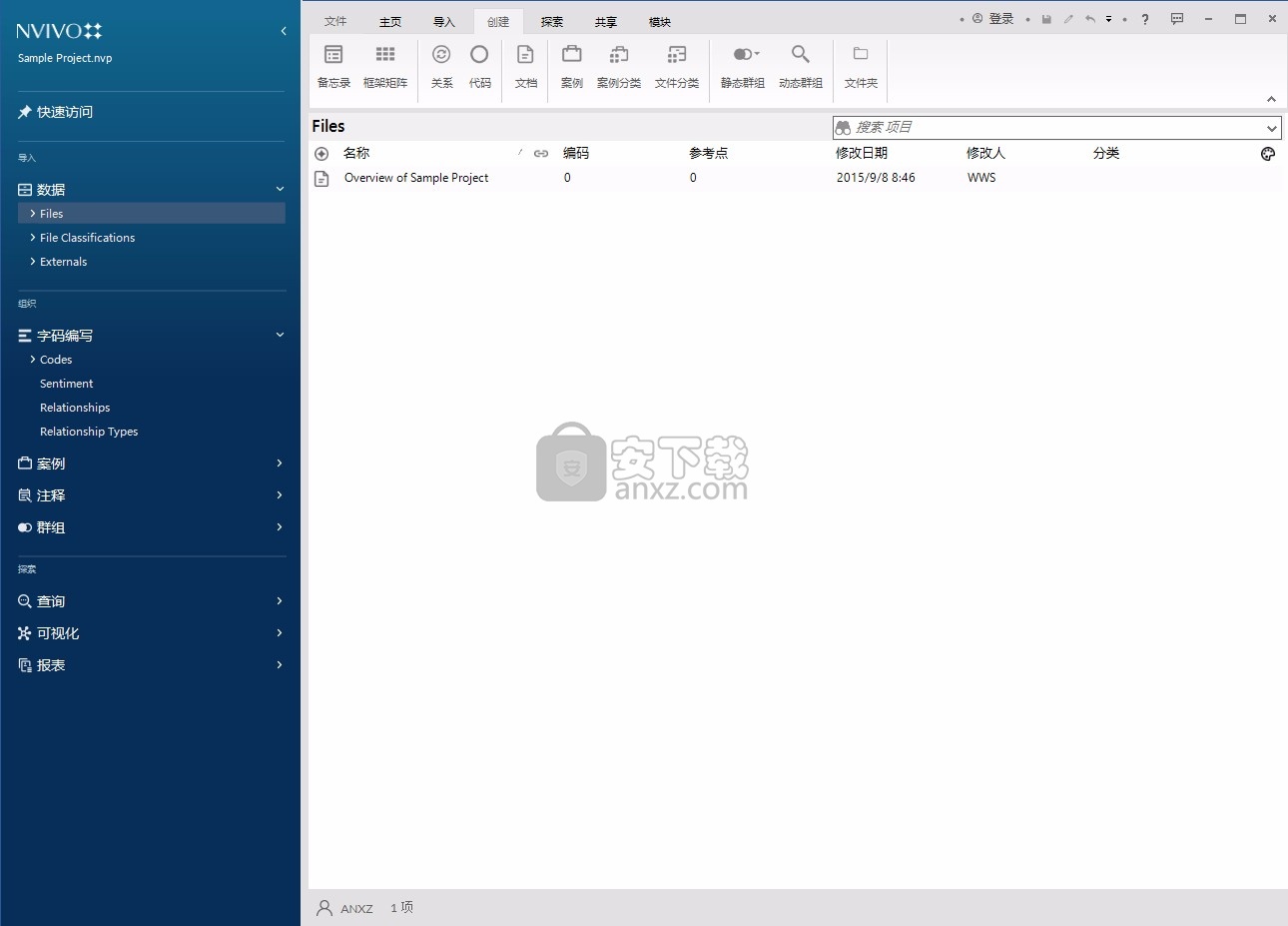Viewport: 1288px width, 926px height.
Task: Collapse the 数据 section chevron
Action: 280,189
